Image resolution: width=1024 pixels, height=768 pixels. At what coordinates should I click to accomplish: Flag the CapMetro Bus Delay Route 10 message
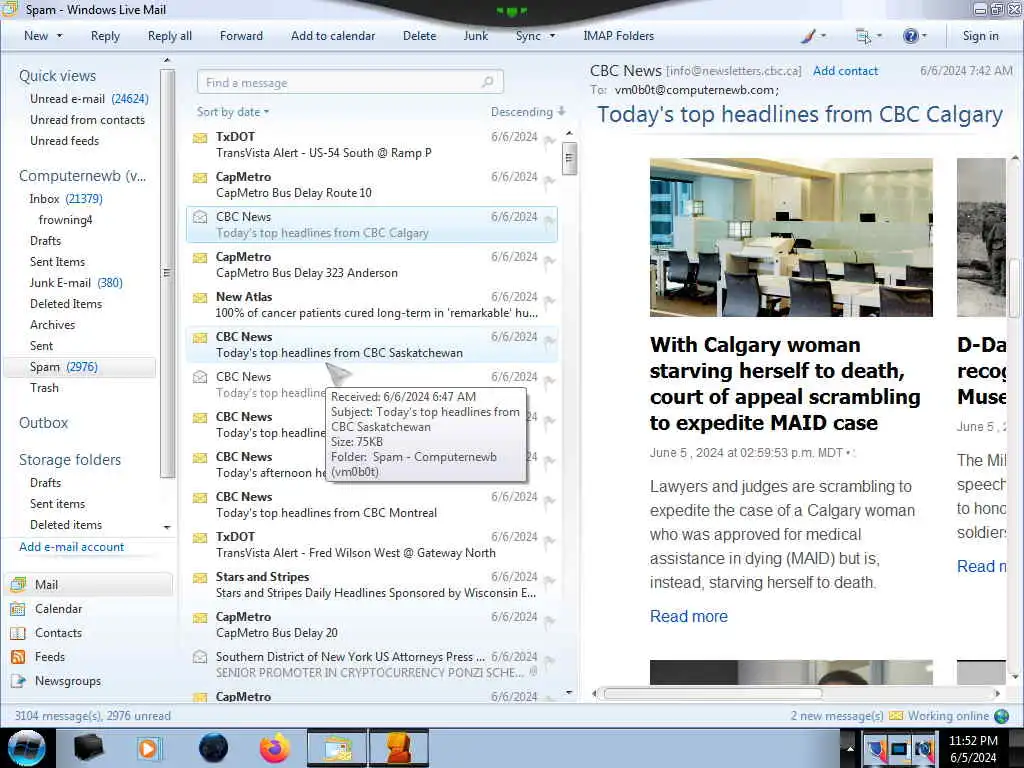point(549,181)
